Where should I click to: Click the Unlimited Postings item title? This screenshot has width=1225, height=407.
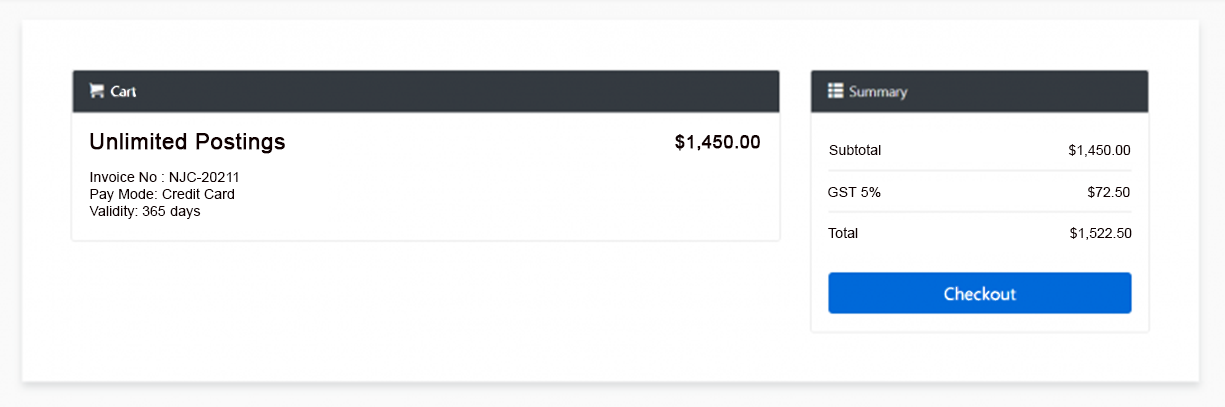tap(187, 142)
